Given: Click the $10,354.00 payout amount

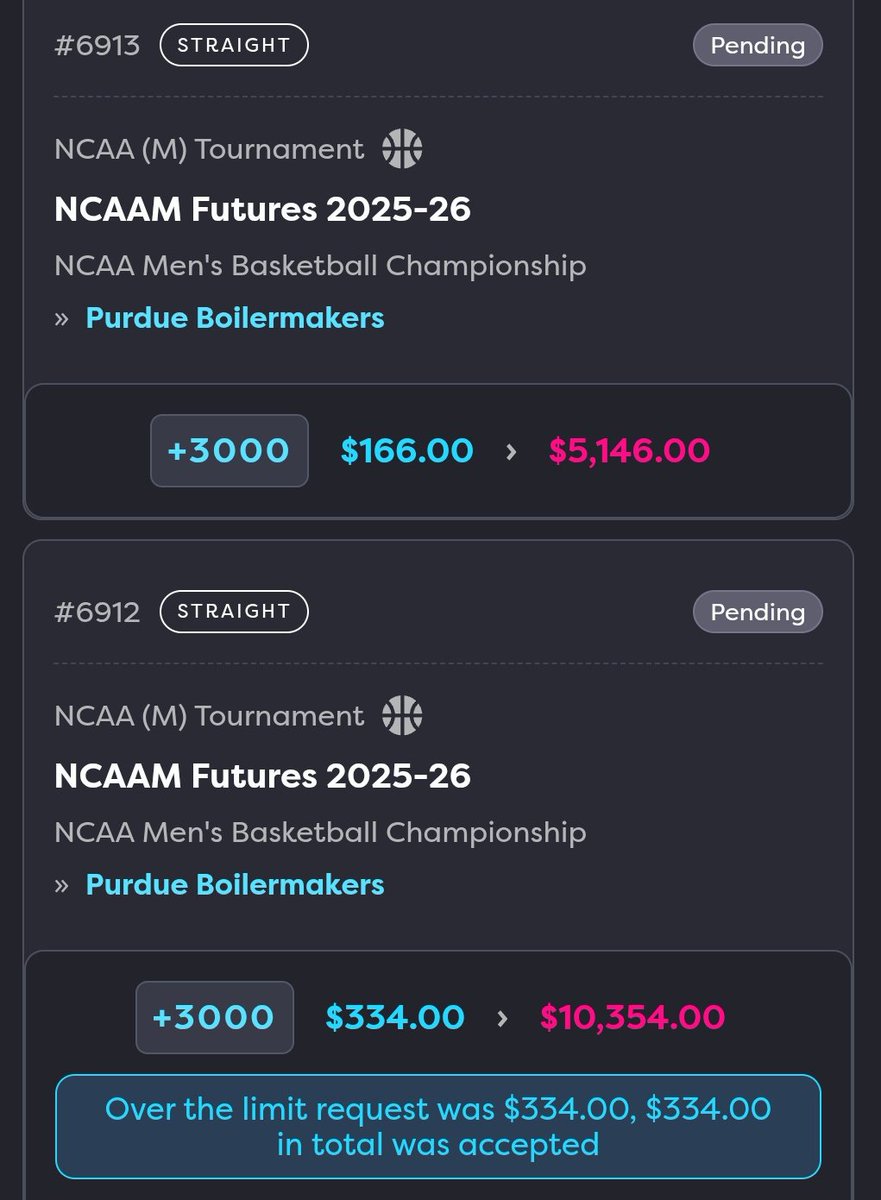Looking at the screenshot, I should [632, 1017].
